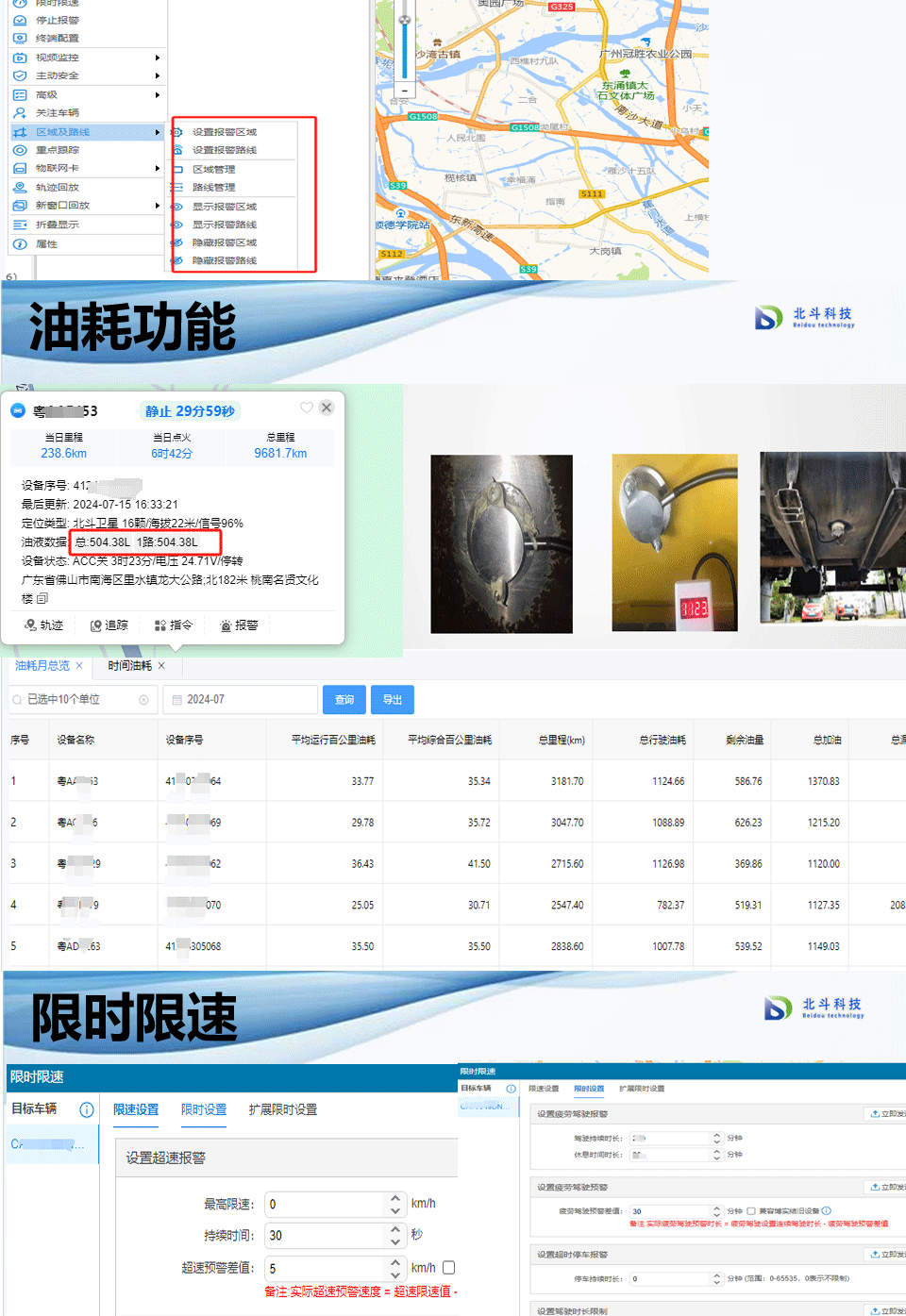Select 设置报警区域 in the submenu

(x=225, y=132)
